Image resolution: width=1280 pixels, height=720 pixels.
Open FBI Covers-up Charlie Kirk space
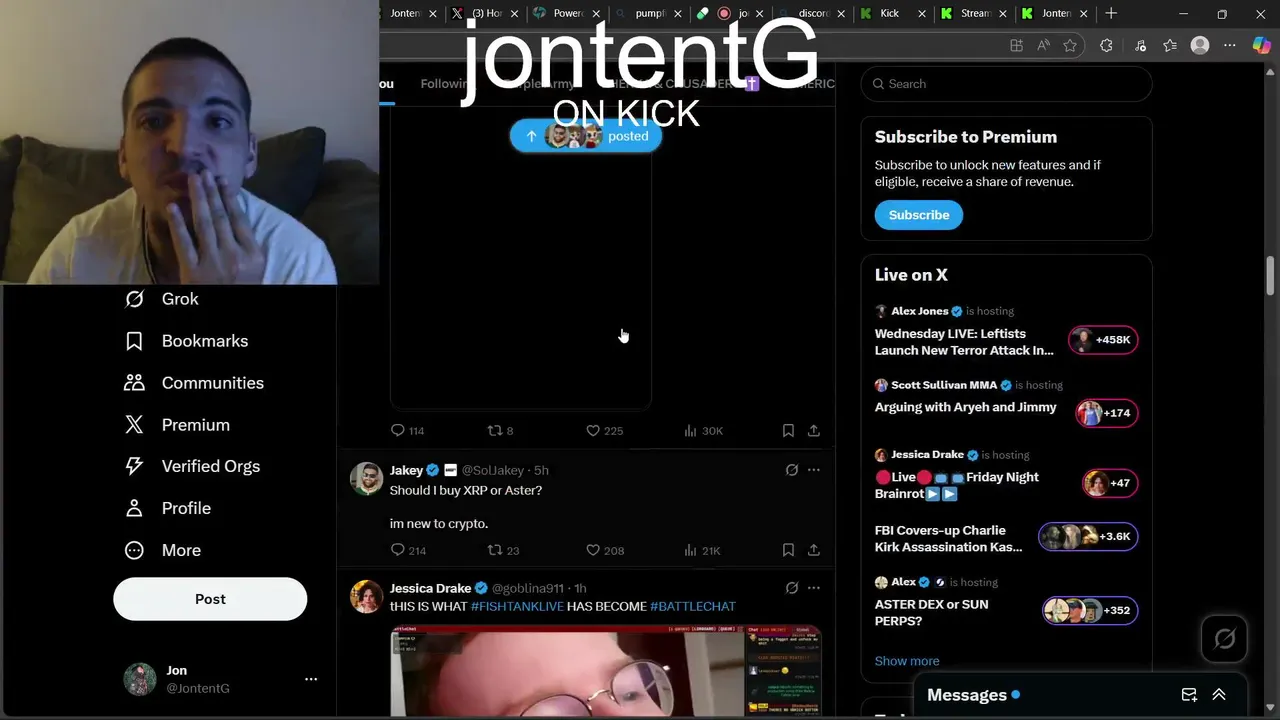pos(1006,538)
